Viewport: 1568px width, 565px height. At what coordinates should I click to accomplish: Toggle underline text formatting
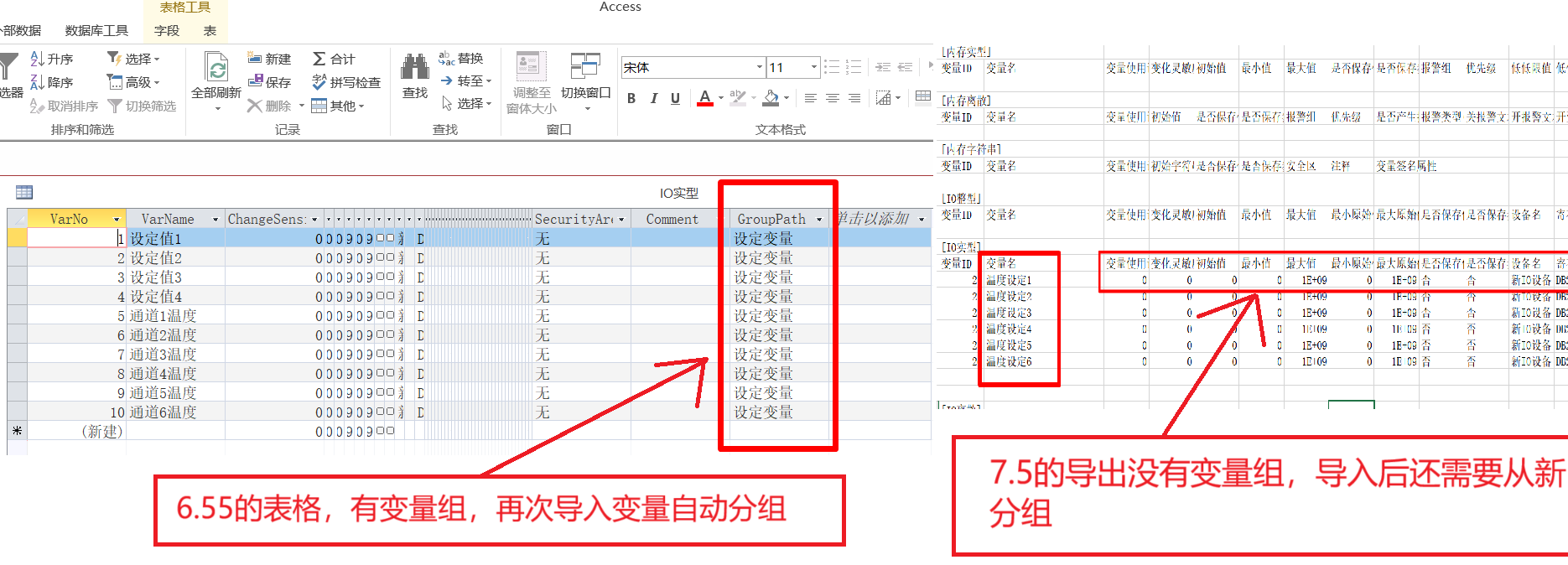[675, 99]
